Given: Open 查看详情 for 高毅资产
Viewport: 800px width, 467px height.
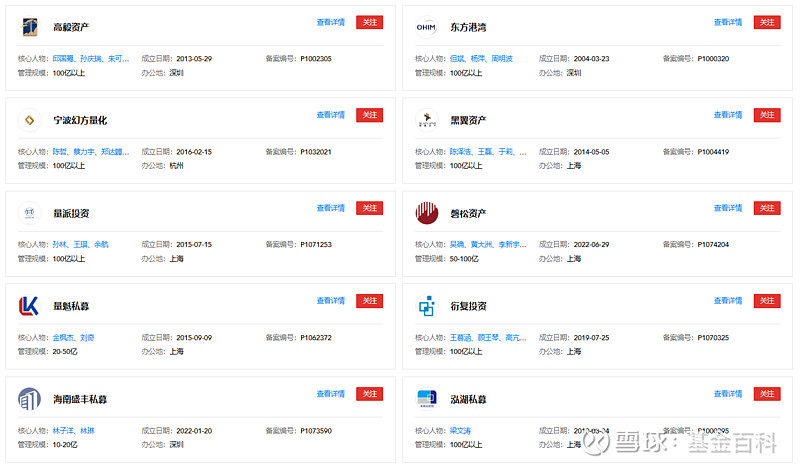Looking at the screenshot, I should [331, 22].
